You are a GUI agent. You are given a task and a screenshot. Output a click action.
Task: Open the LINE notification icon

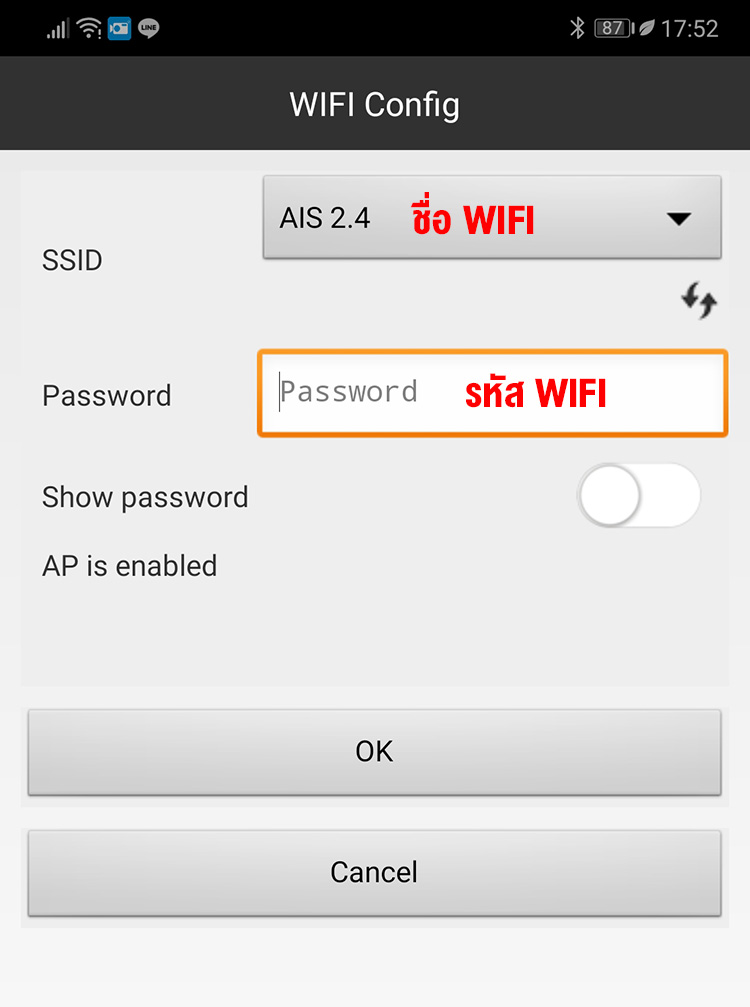click(x=148, y=29)
